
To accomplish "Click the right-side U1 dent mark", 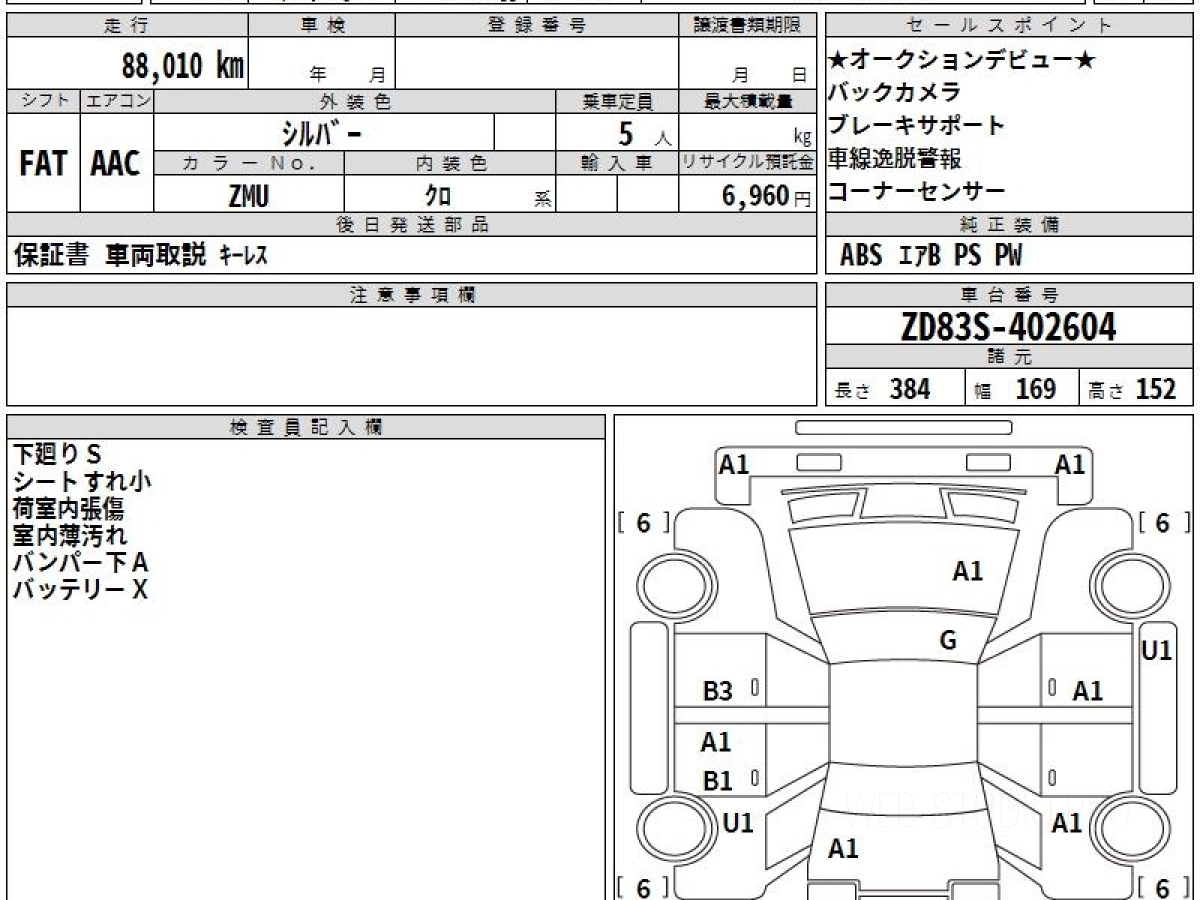I will click(x=1156, y=651).
